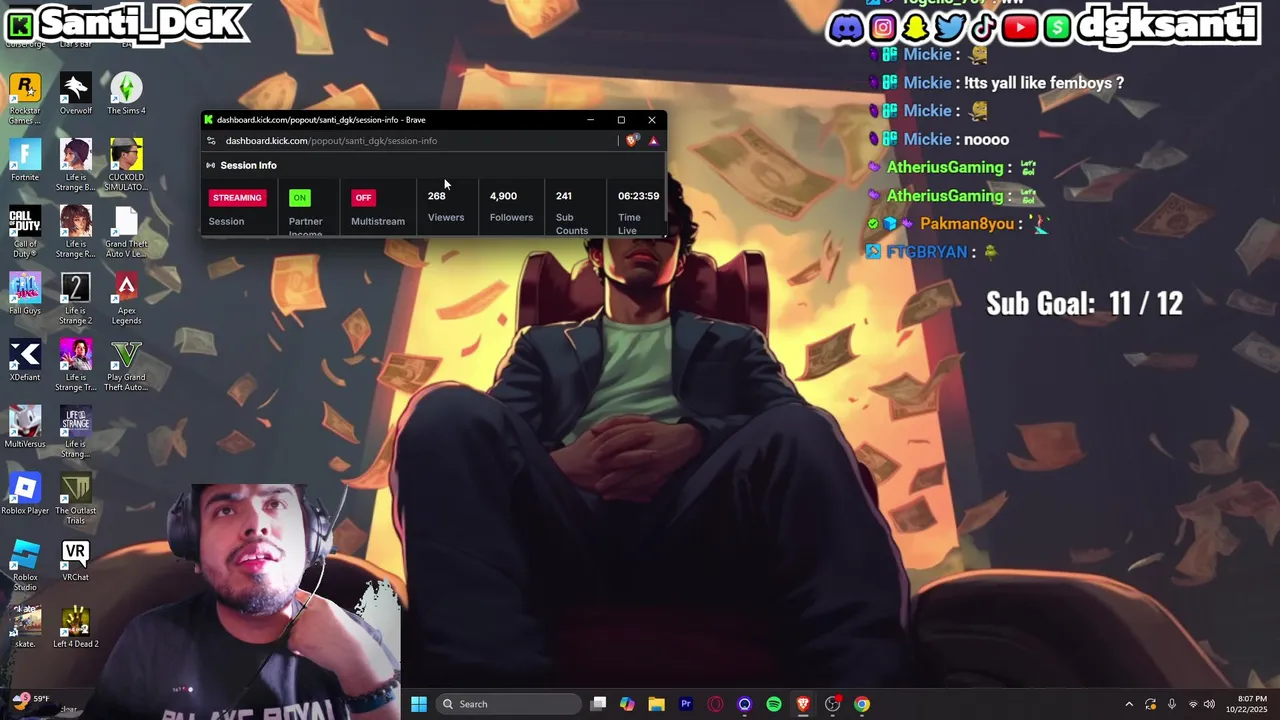Open the Rockstar Games Launcher desktop shortcut
1280x720 pixels.
25,99
